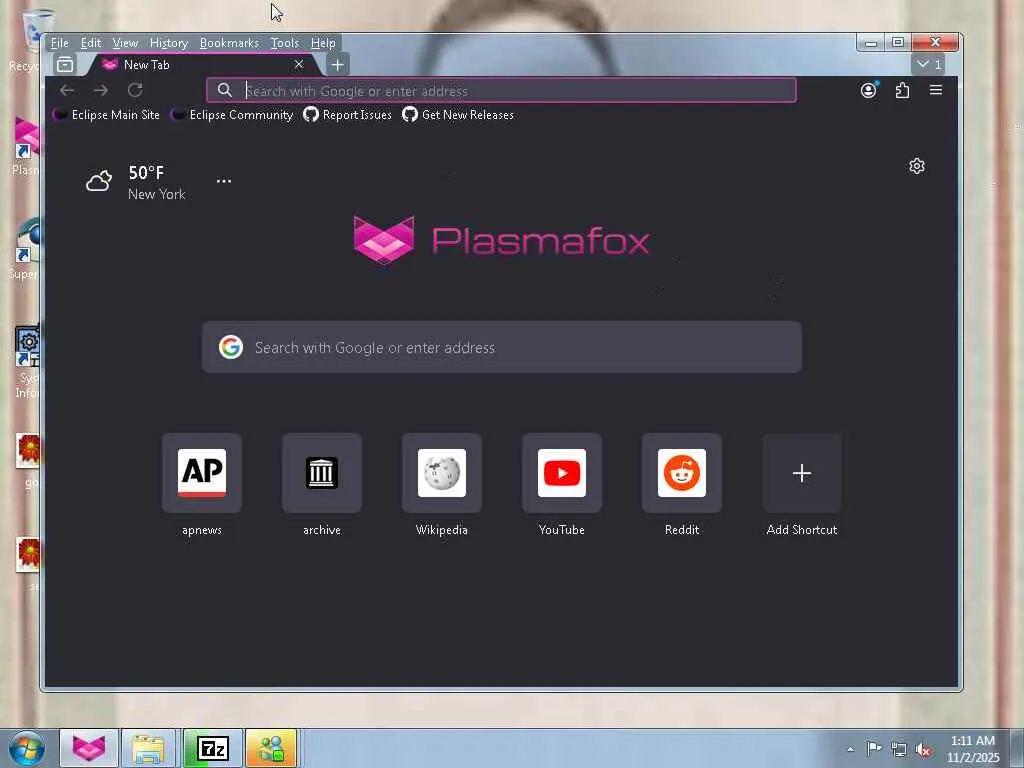The image size is (1024, 768).
Task: Open new tab page settings gear
Action: click(x=917, y=166)
